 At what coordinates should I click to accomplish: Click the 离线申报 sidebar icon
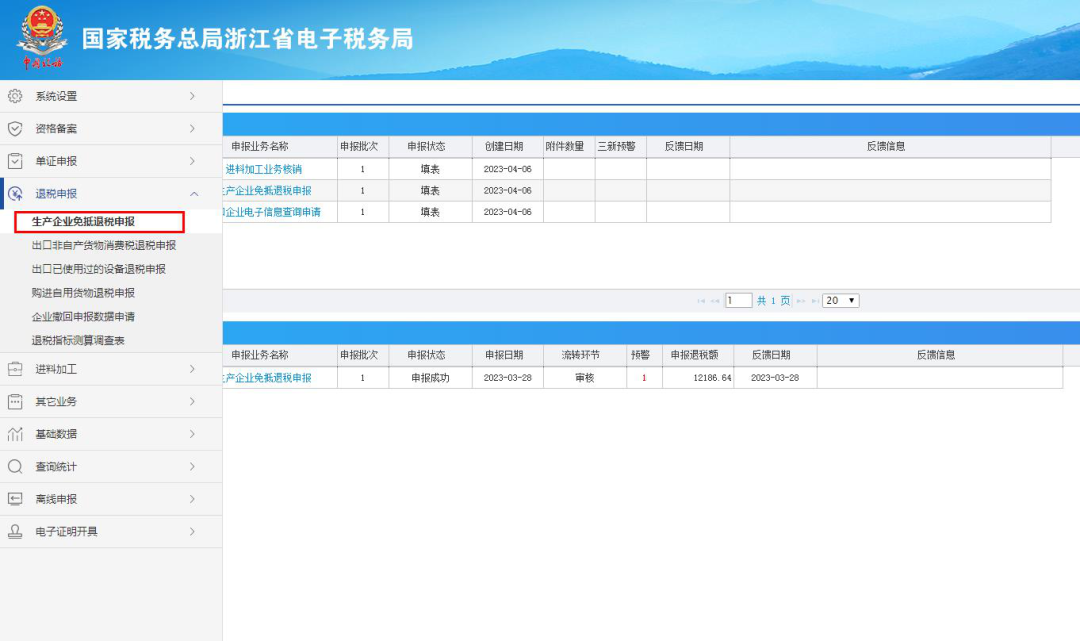(x=14, y=499)
